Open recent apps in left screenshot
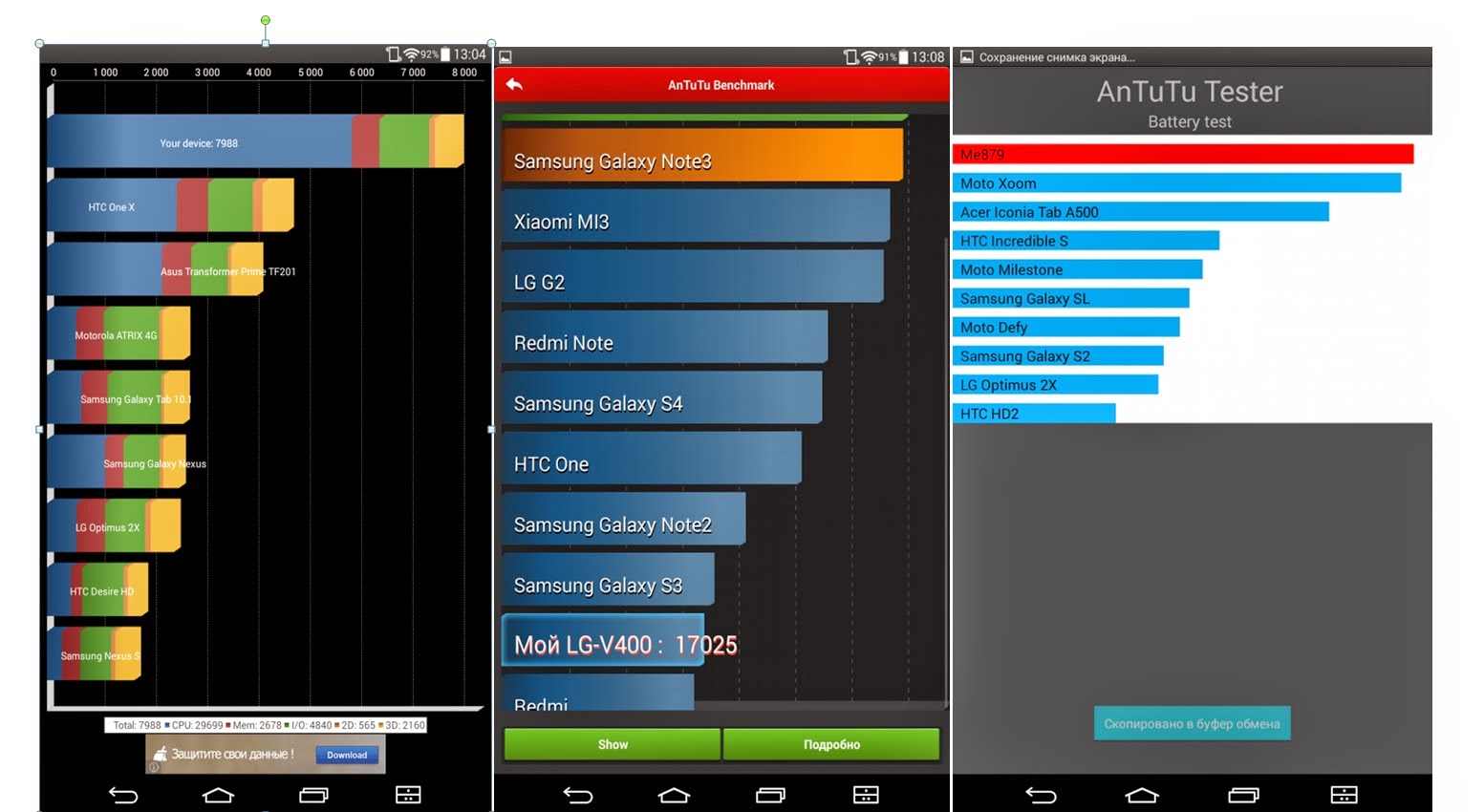This screenshot has height=812, width=1484. pos(313,795)
